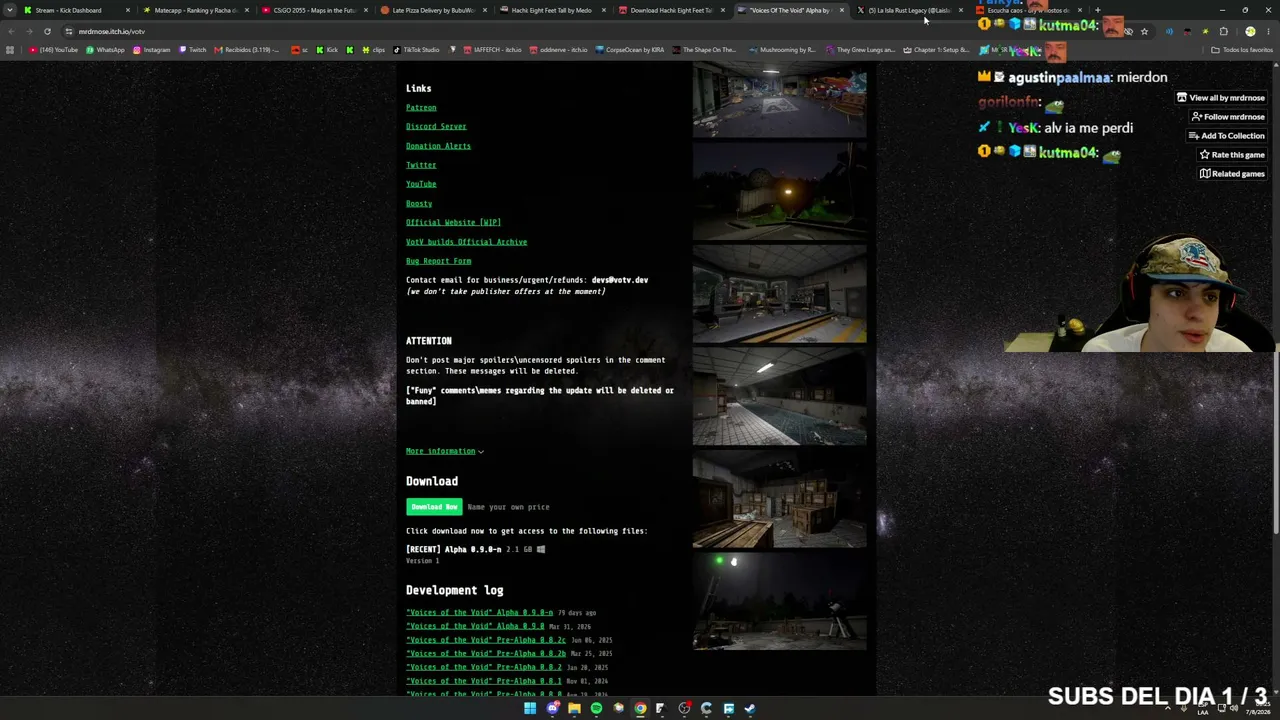Open the Patreon link
The width and height of the screenshot is (1280, 720).
[x=421, y=107]
